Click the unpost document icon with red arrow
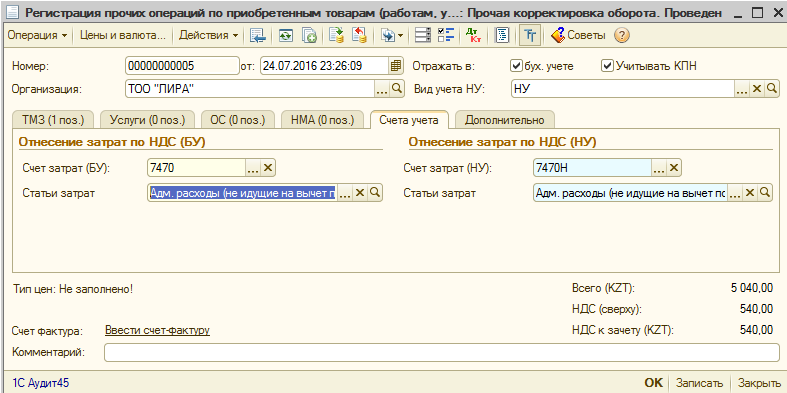The width and height of the screenshot is (787, 393). click(x=359, y=36)
